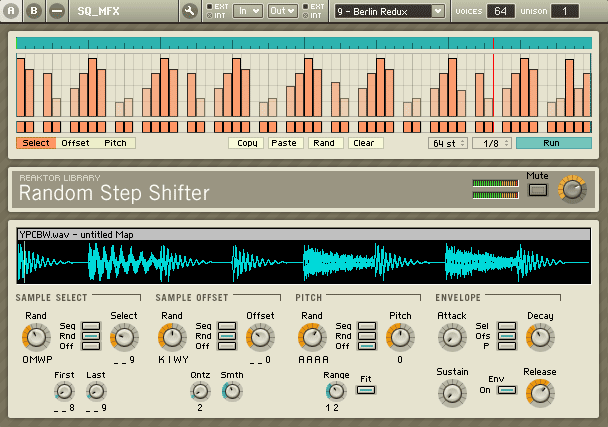Open the In routing dropdown
The image size is (608, 427).
247,11
